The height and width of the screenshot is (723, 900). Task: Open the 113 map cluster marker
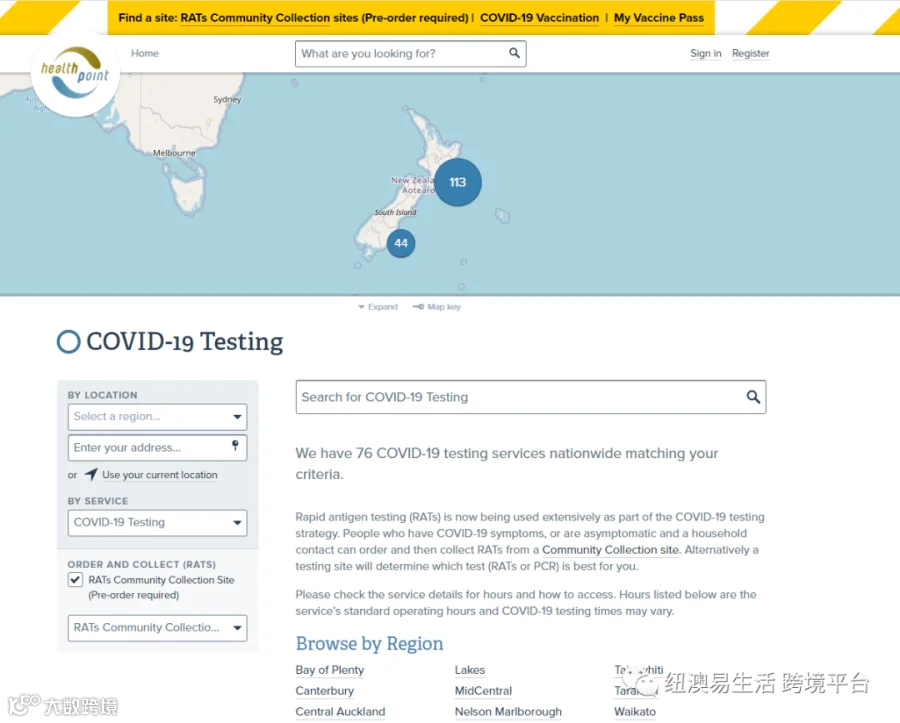[457, 182]
